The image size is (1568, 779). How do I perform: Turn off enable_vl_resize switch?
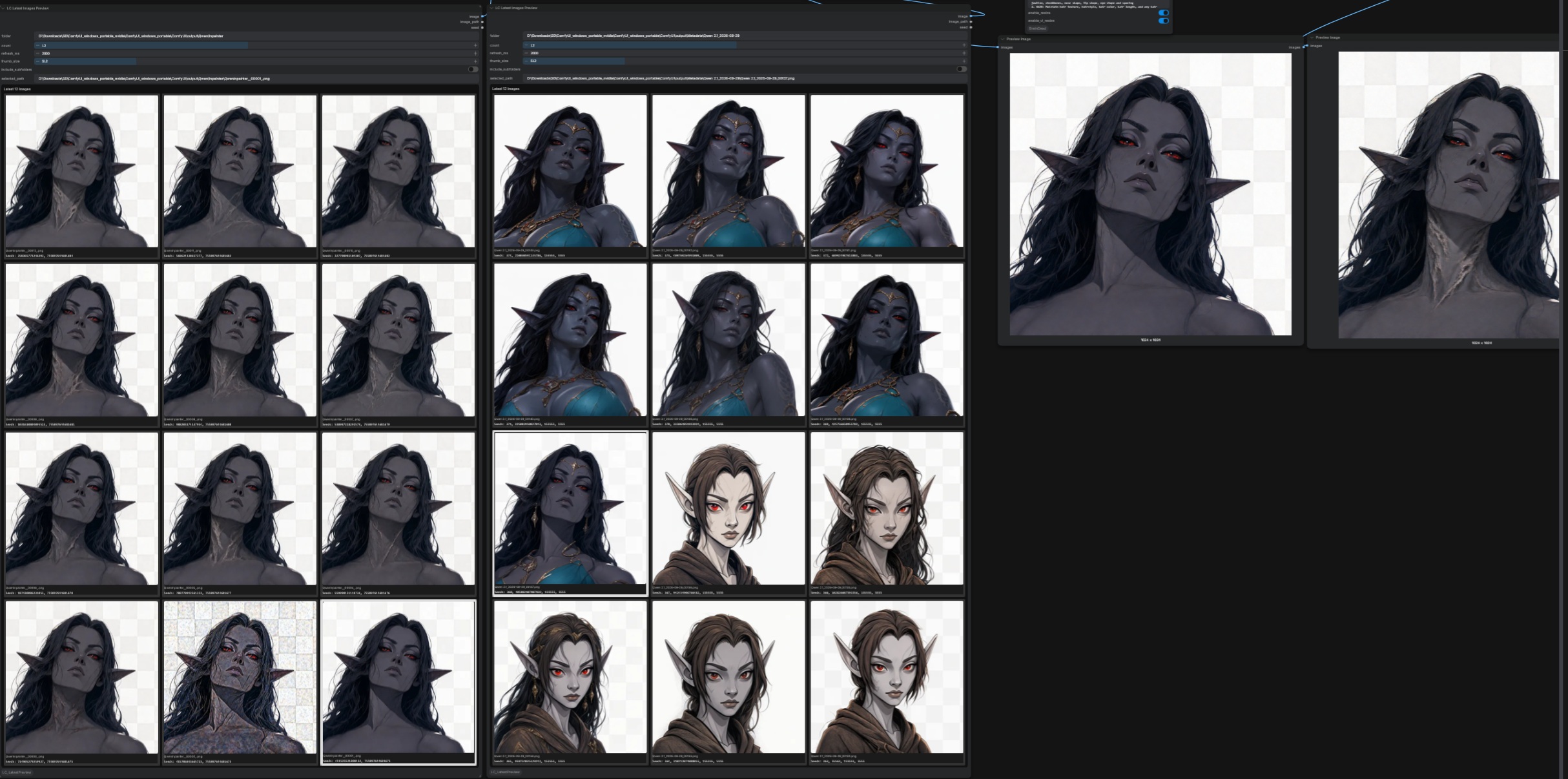tap(1163, 21)
